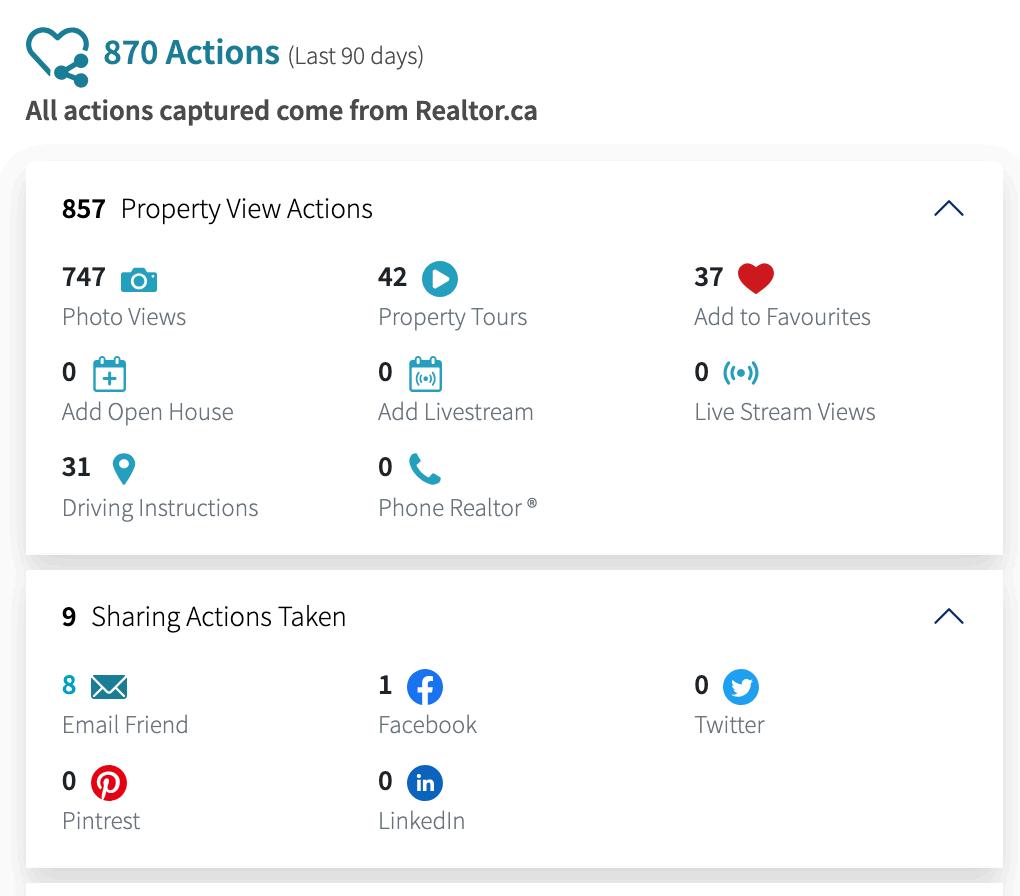
Task: Click the red heart Favourites icon
Action: [x=755, y=278]
